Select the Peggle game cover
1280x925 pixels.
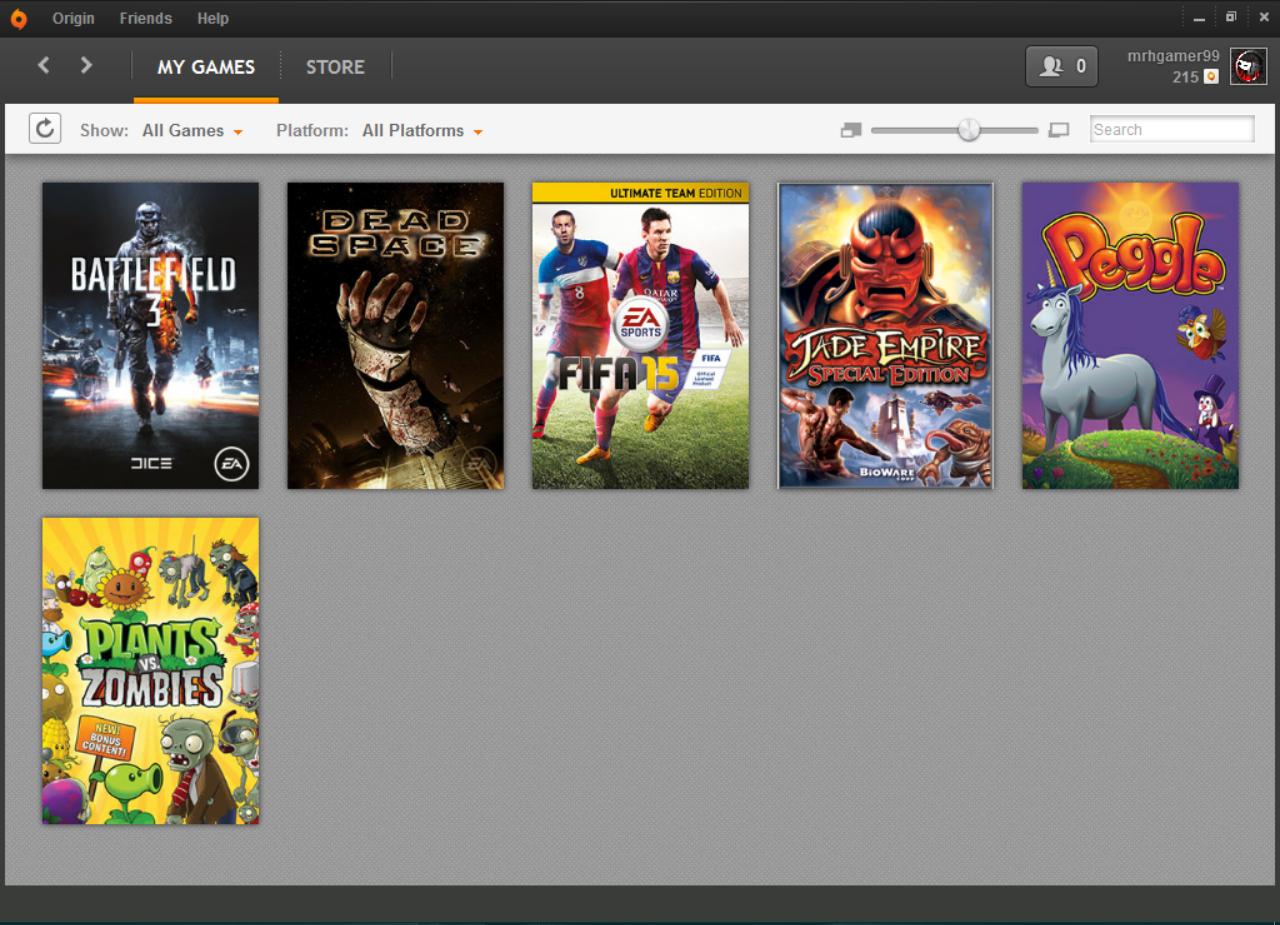[x=1131, y=336]
